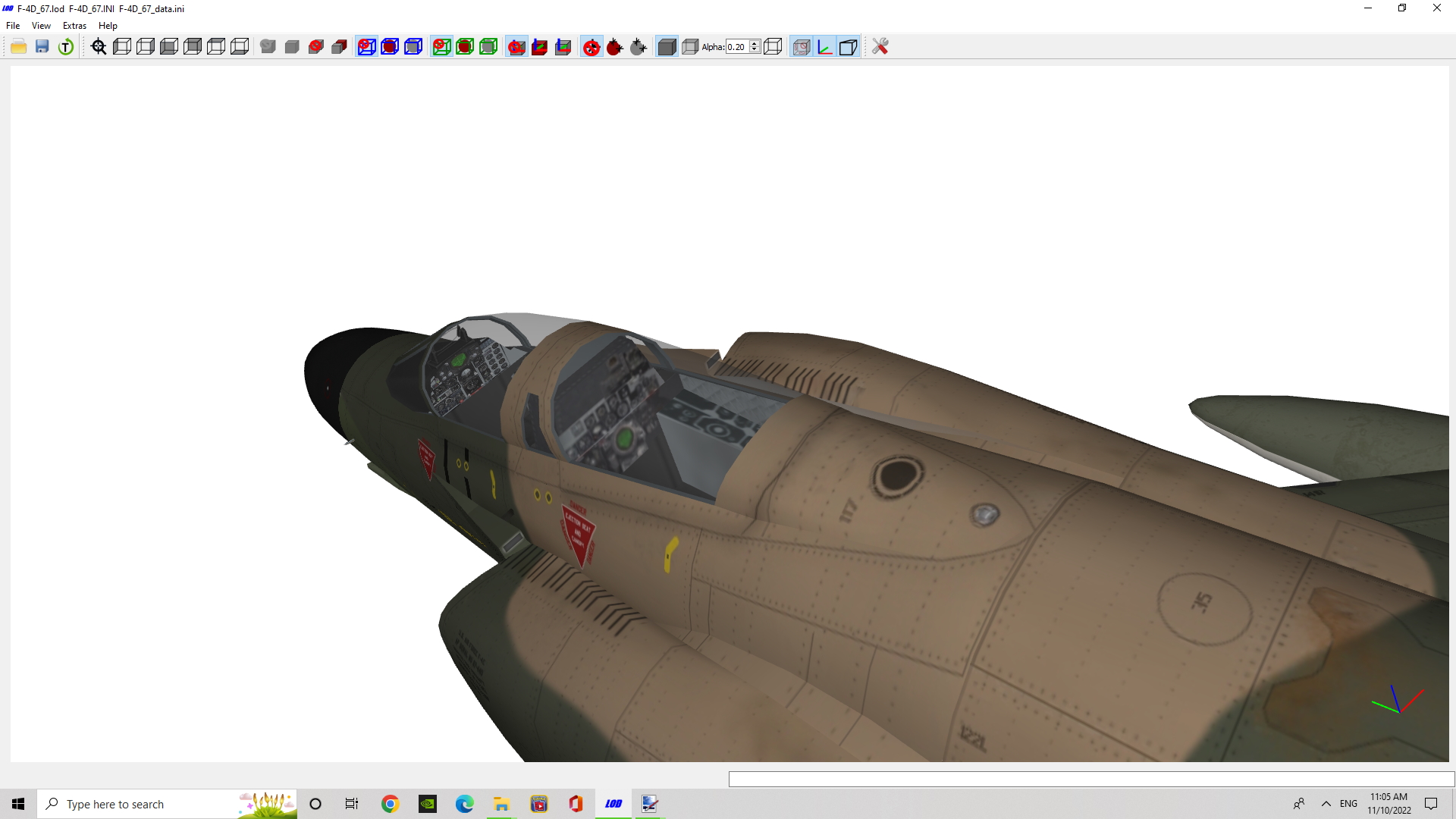The width and height of the screenshot is (1456, 819).
Task: Click the Alpha value input field
Action: (738, 47)
